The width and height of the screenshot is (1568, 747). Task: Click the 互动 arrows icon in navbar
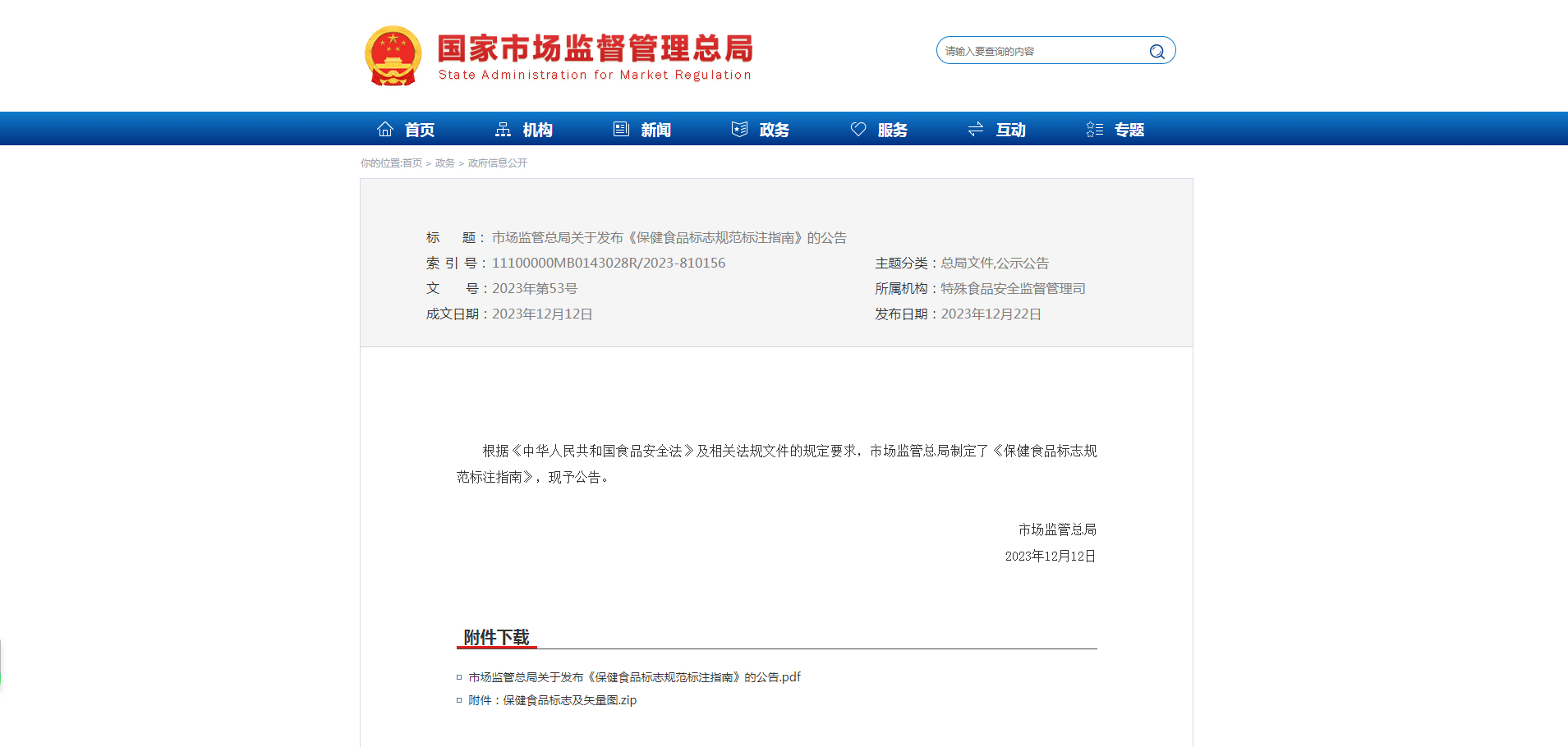(975, 128)
